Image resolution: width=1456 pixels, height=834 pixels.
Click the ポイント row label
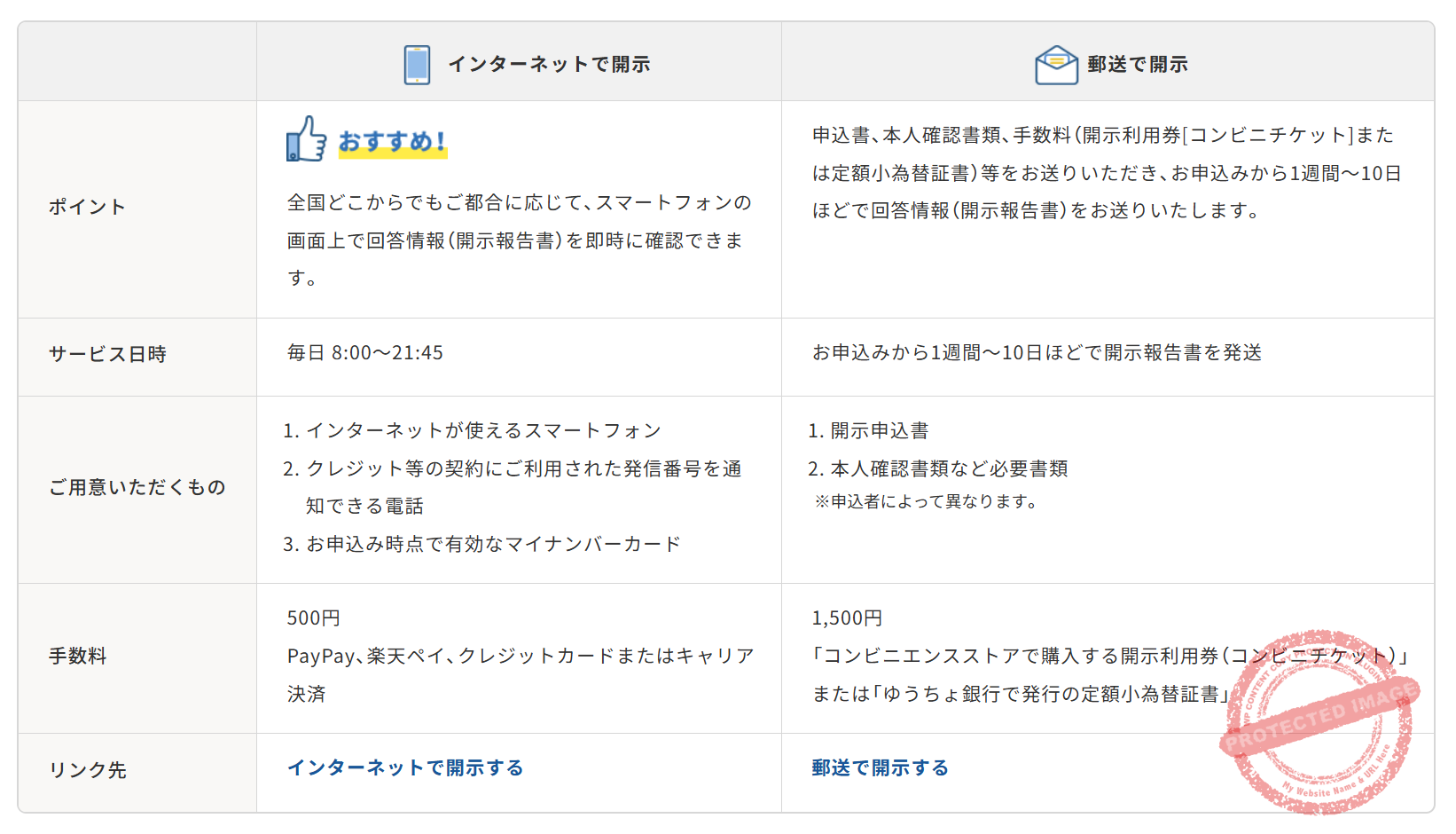click(88, 207)
